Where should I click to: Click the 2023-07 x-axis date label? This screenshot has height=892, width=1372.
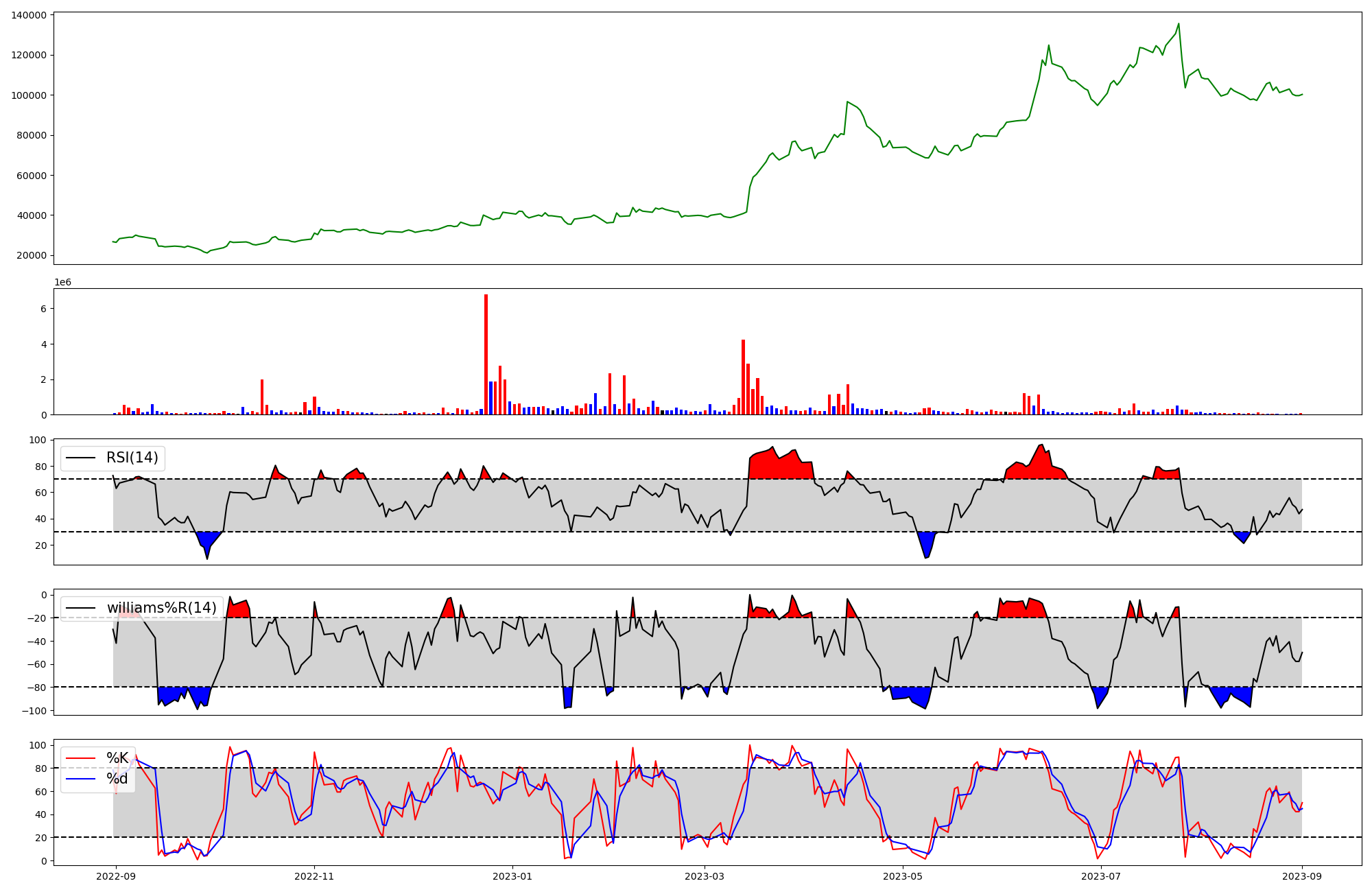coord(1101,876)
